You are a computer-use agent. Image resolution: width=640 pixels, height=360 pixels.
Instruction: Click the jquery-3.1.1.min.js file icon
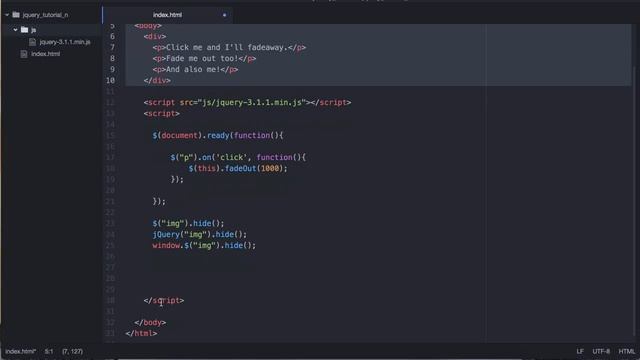(33, 42)
